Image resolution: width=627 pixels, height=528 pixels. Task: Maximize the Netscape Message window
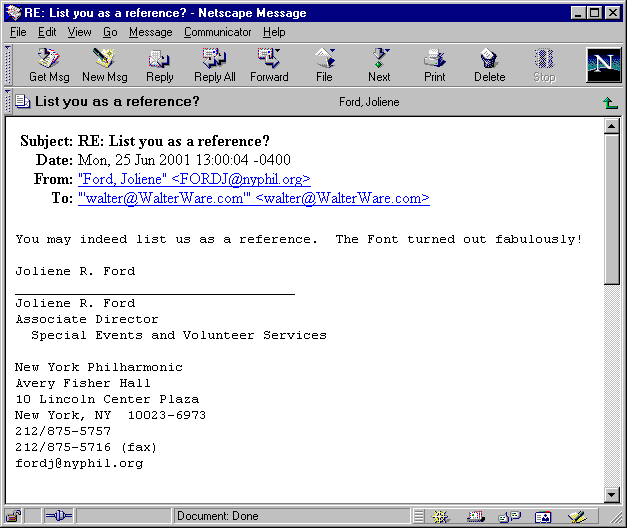[594, 13]
